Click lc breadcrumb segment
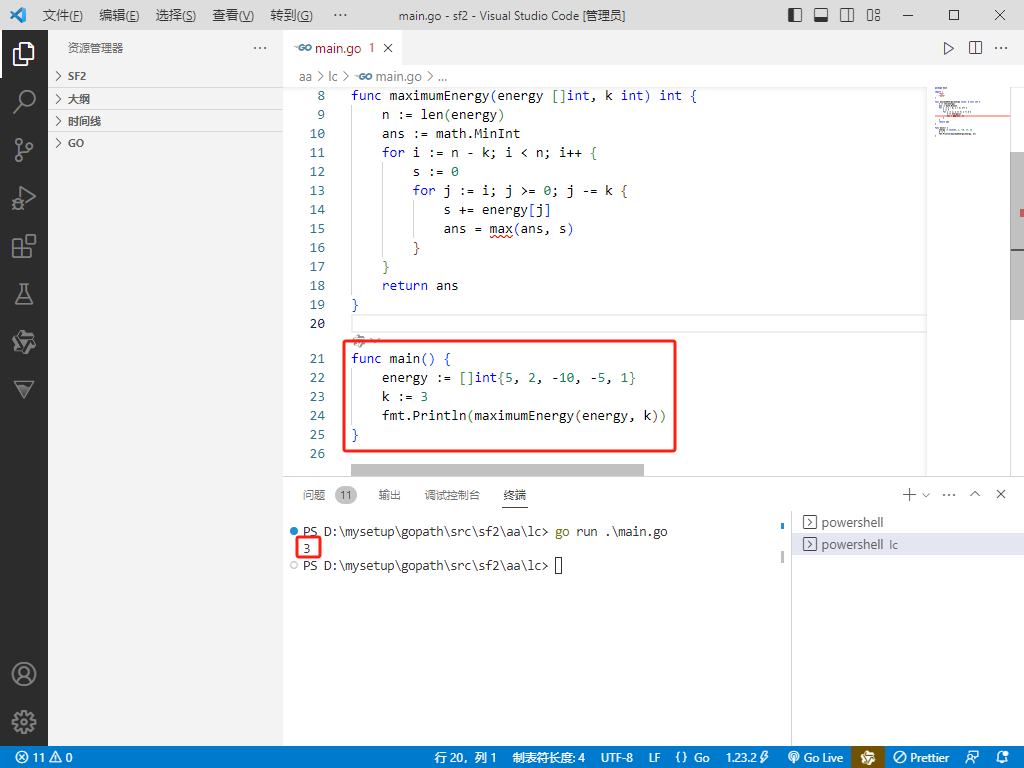Screen dimensions: 1024x768 click(332, 77)
